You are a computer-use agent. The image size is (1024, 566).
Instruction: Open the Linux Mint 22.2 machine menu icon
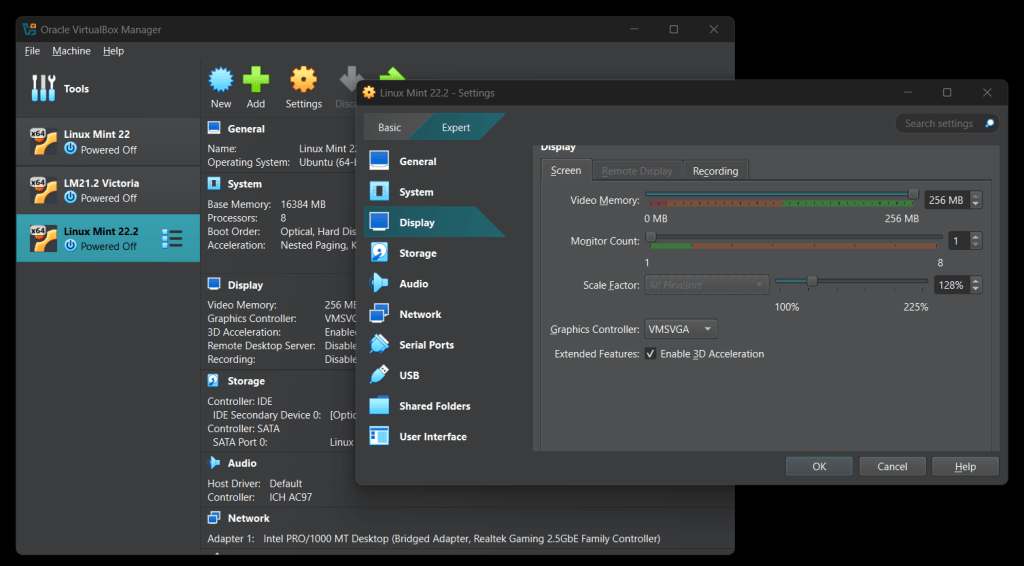click(172, 238)
